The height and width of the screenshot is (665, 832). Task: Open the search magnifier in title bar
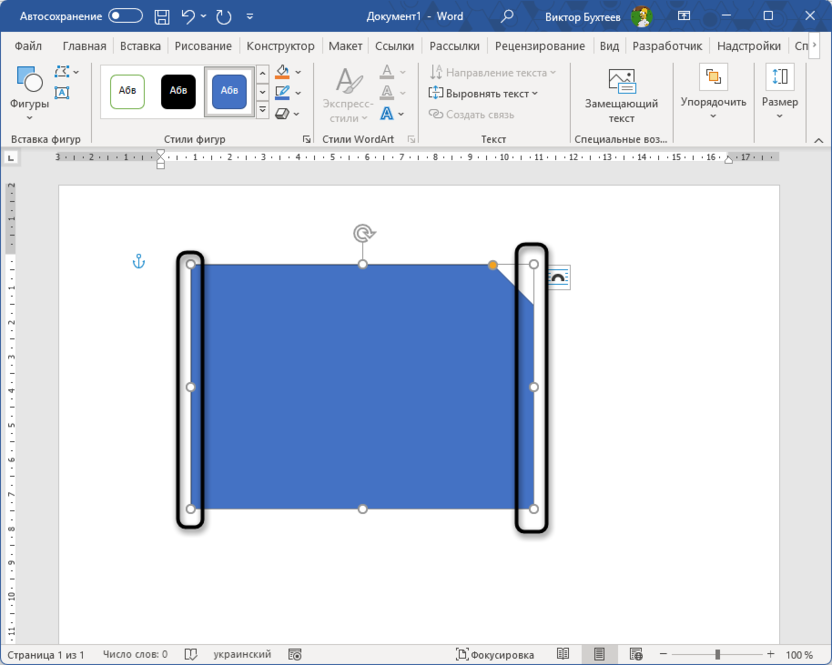[507, 16]
